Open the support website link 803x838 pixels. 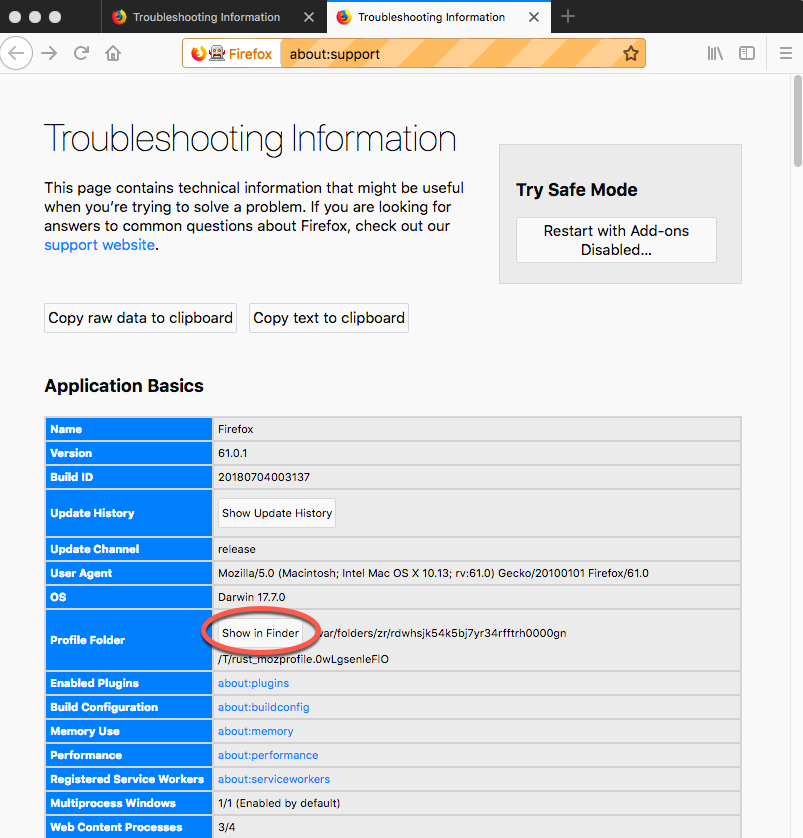(x=99, y=245)
